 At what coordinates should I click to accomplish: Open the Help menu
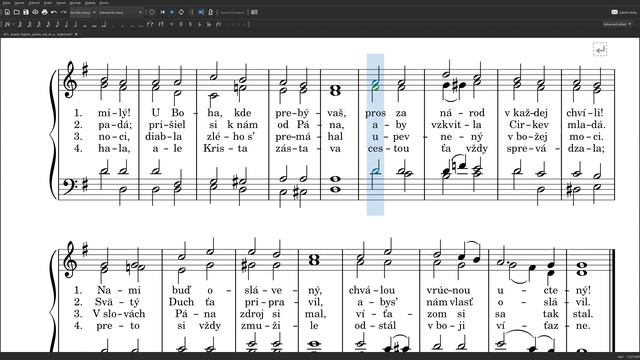104,3
